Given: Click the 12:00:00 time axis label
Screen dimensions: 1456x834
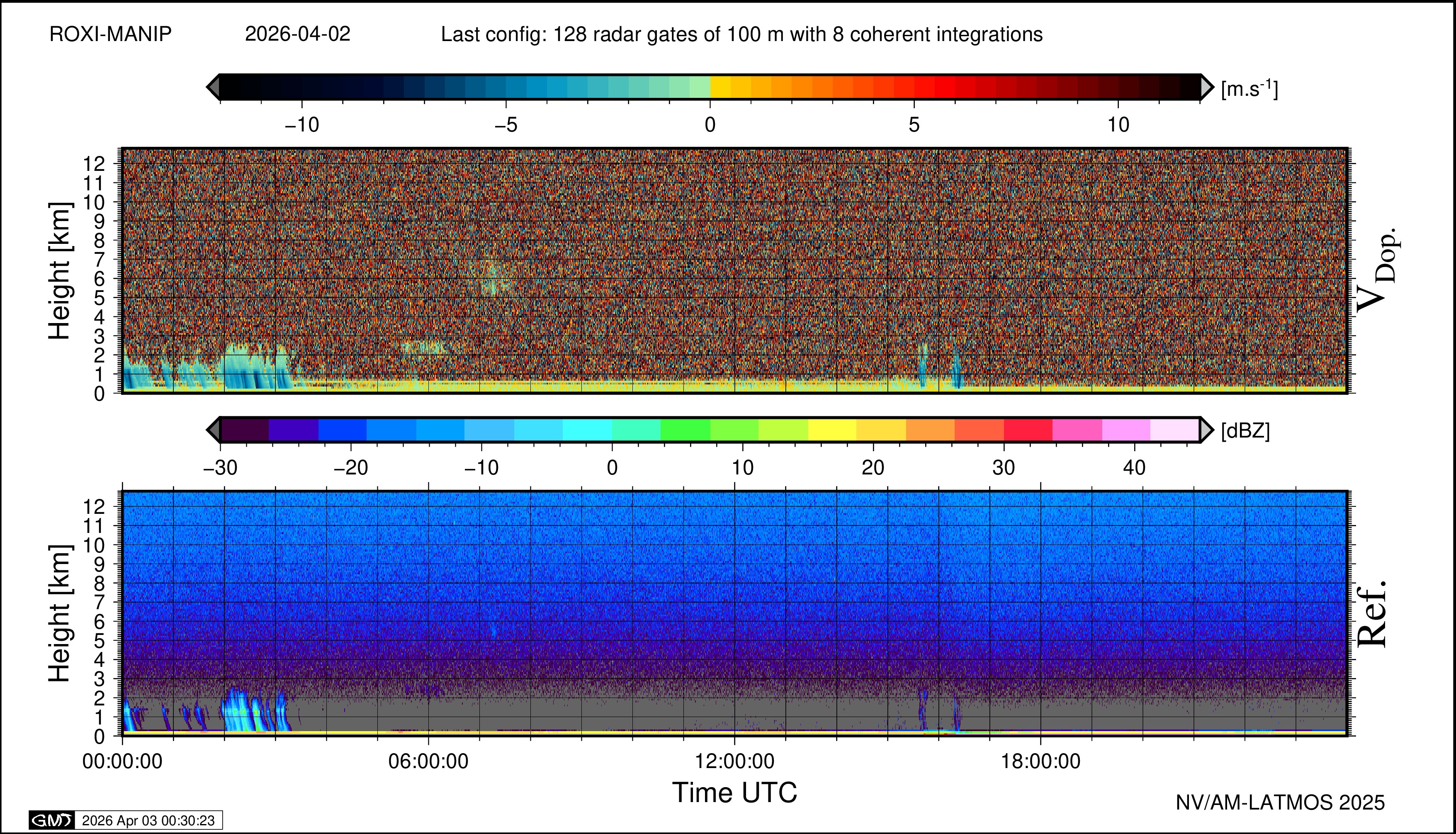Looking at the screenshot, I should 734,761.
